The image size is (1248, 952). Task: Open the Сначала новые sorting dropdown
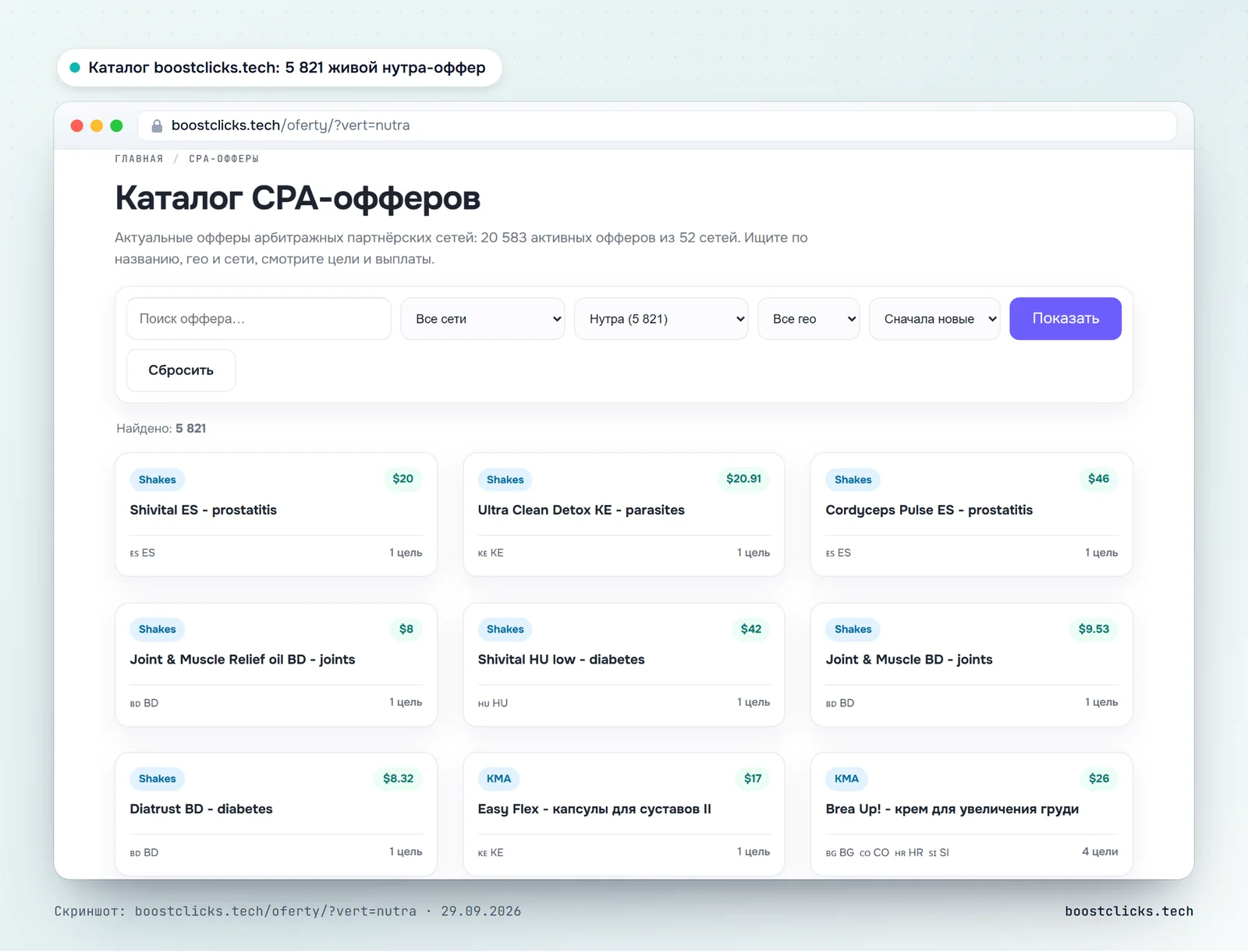pos(934,319)
